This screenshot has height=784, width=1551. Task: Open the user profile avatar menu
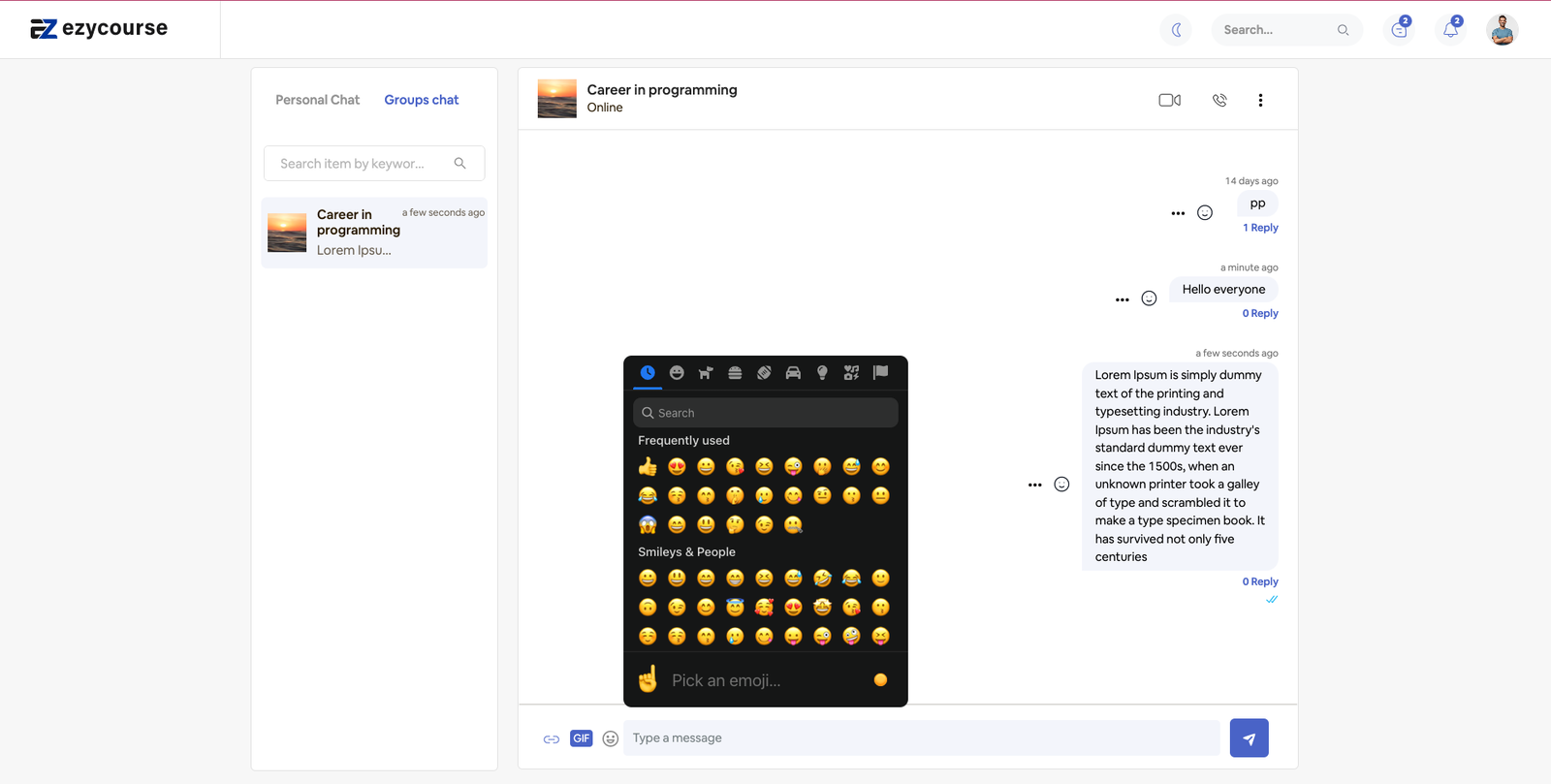pos(1502,30)
